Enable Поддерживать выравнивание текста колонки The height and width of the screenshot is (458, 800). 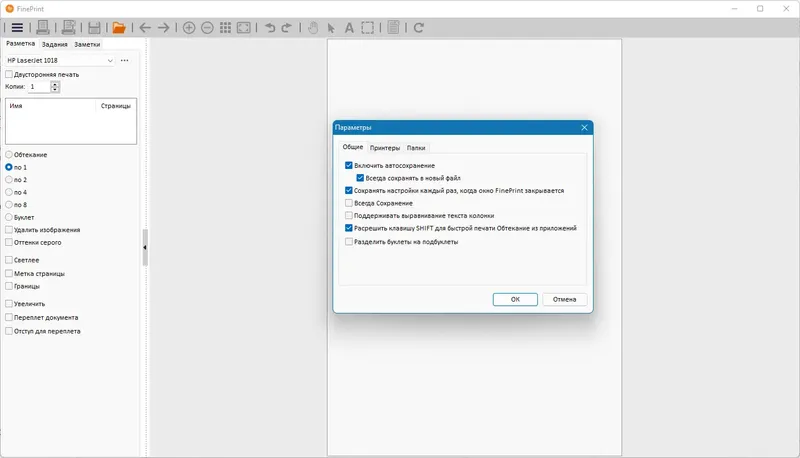tap(348, 215)
